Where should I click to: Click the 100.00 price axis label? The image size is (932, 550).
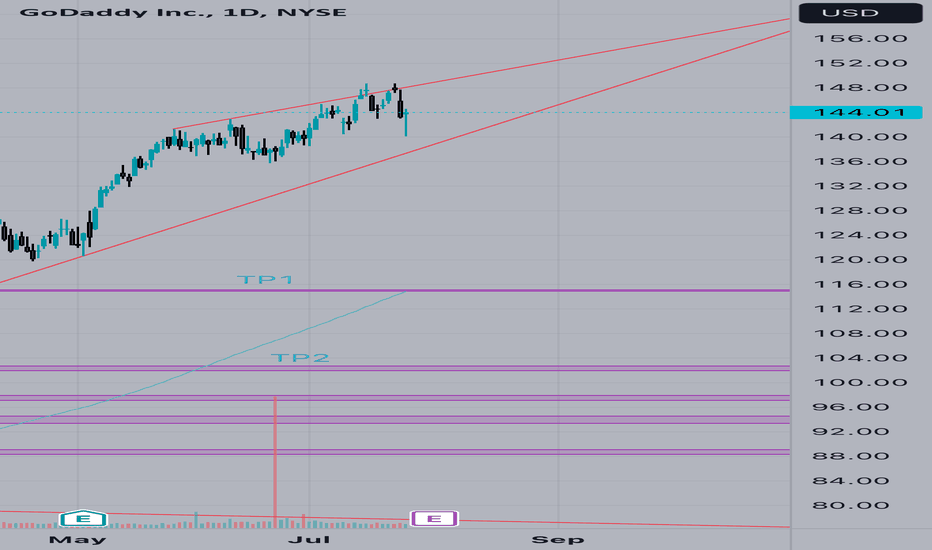click(860, 382)
